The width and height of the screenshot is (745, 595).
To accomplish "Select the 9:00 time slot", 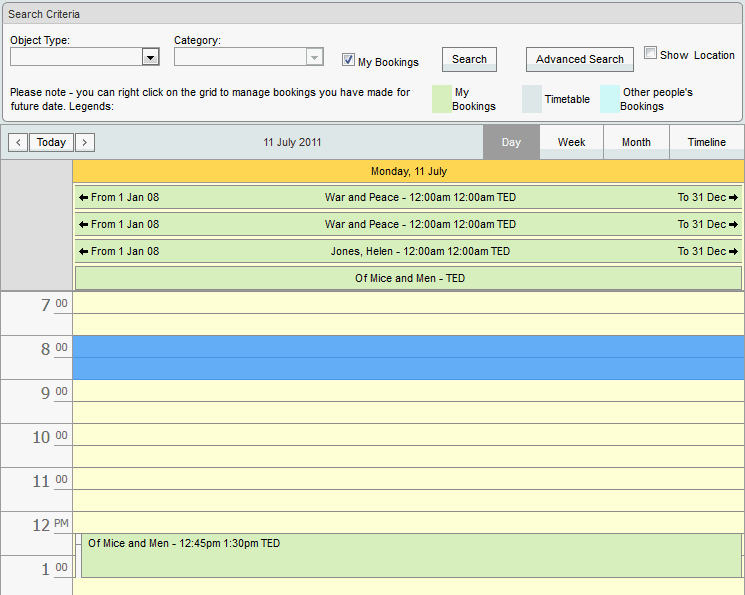I will 409,391.
